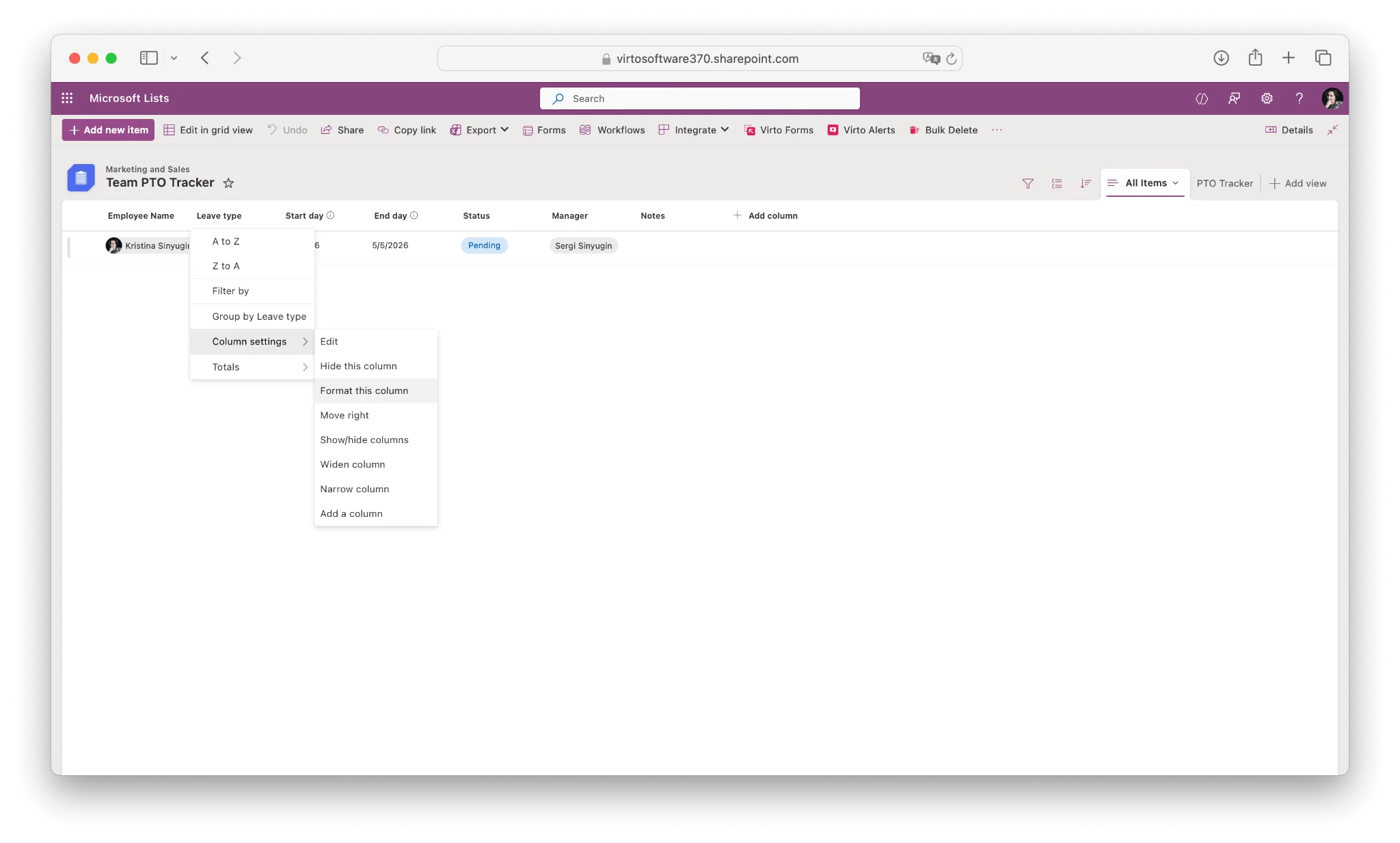
Task: Open the Safari sidebar options chevron
Action: click(174, 58)
